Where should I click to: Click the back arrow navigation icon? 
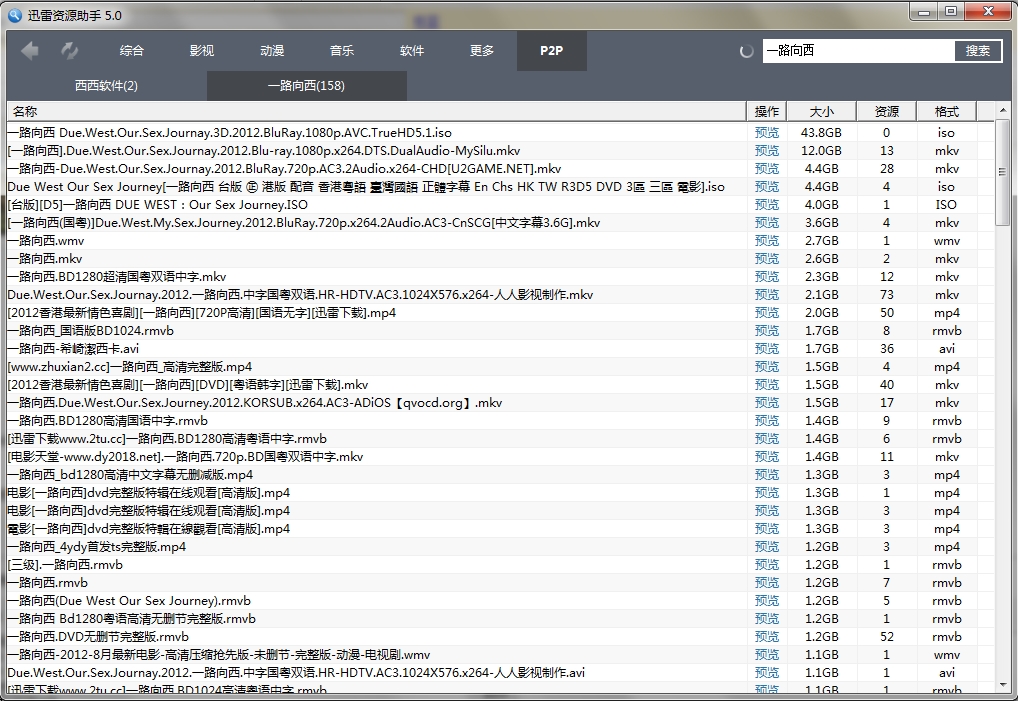tap(30, 51)
